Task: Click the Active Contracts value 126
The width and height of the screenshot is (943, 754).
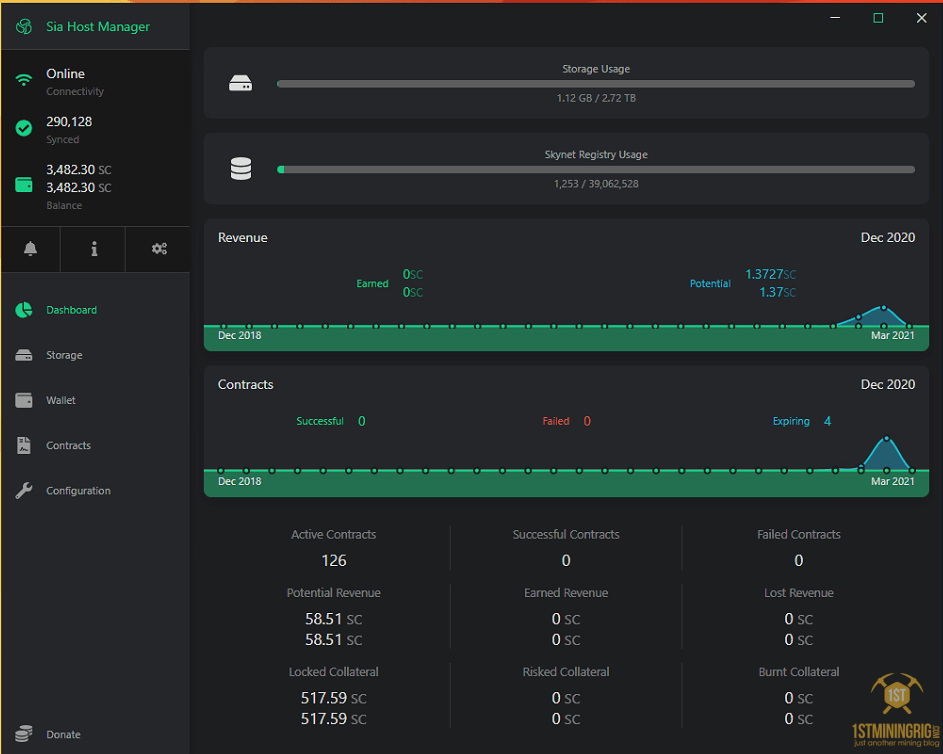Action: tap(334, 560)
